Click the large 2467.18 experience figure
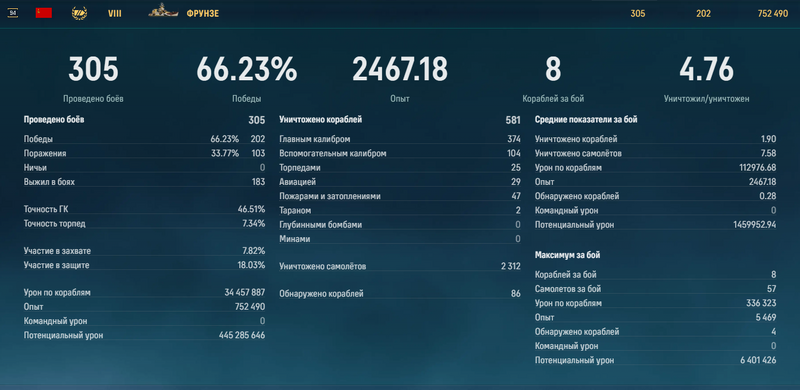The height and width of the screenshot is (390, 800). (400, 69)
